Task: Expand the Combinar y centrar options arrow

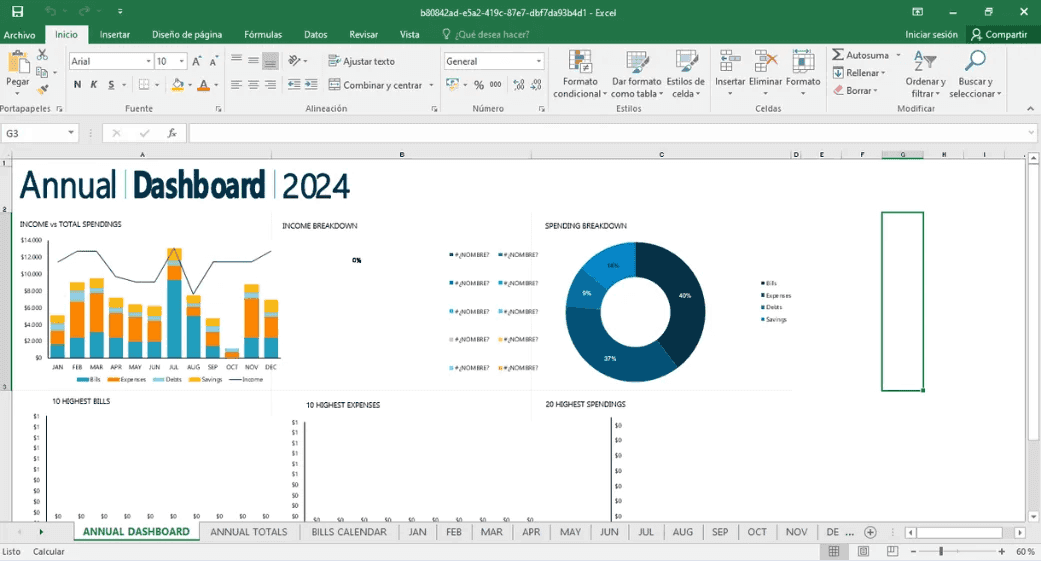Action: coord(431,85)
